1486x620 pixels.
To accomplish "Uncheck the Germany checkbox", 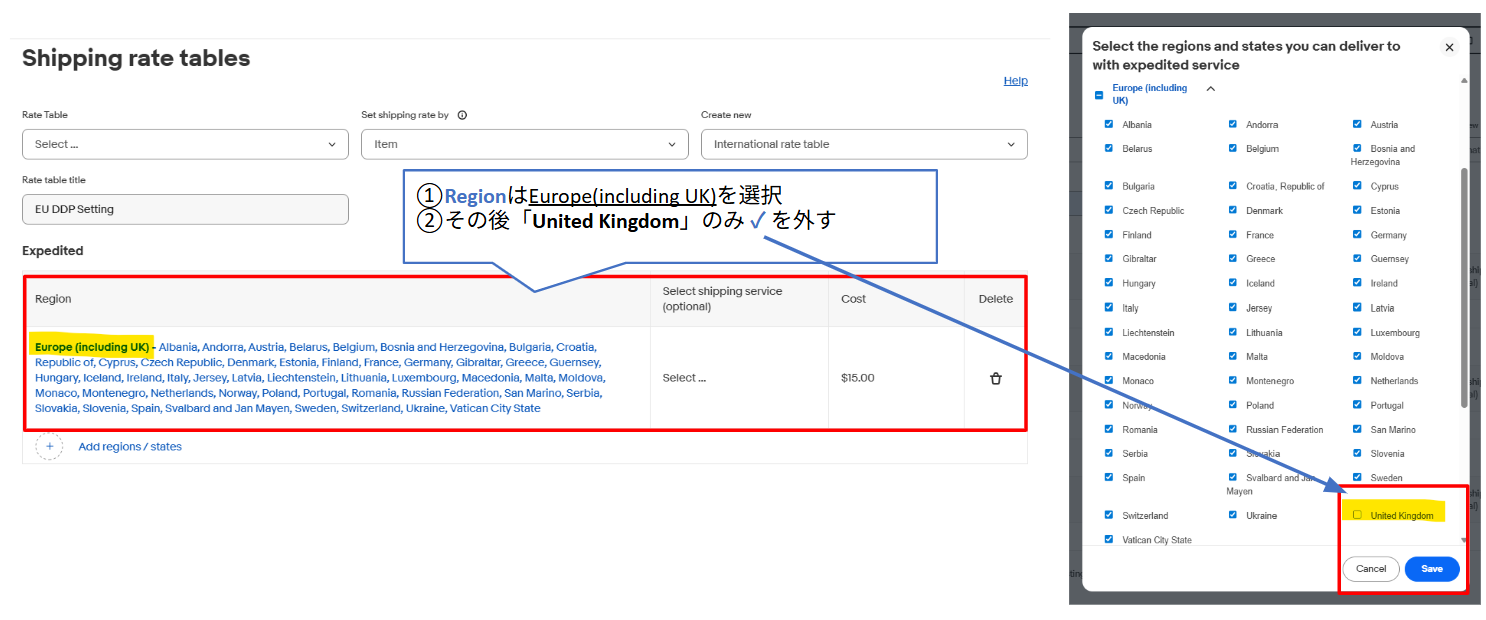I will coord(1357,234).
